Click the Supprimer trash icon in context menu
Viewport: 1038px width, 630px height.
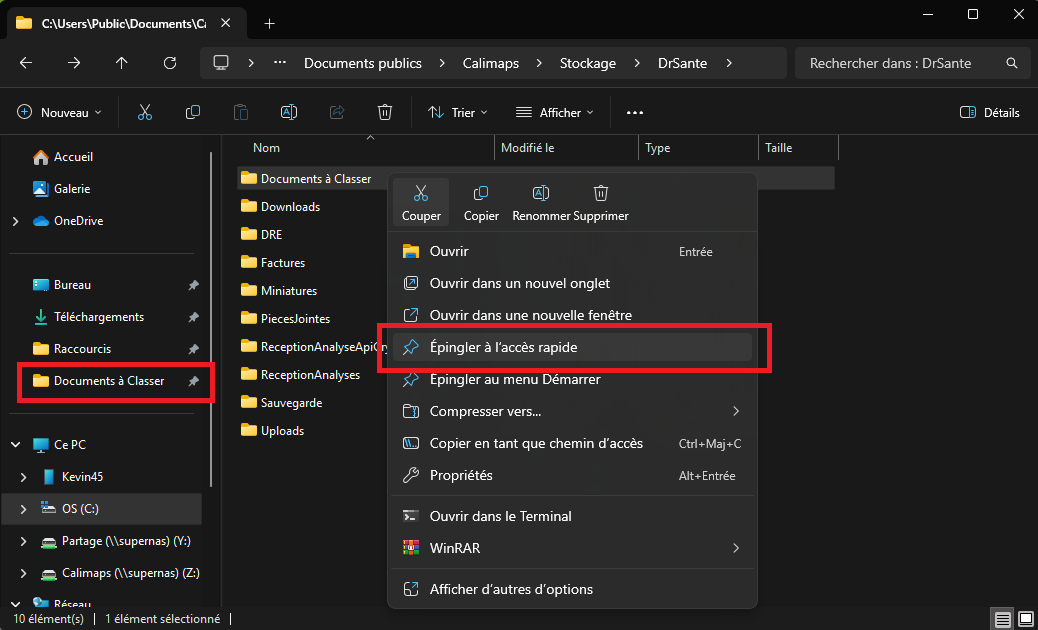coord(601,194)
